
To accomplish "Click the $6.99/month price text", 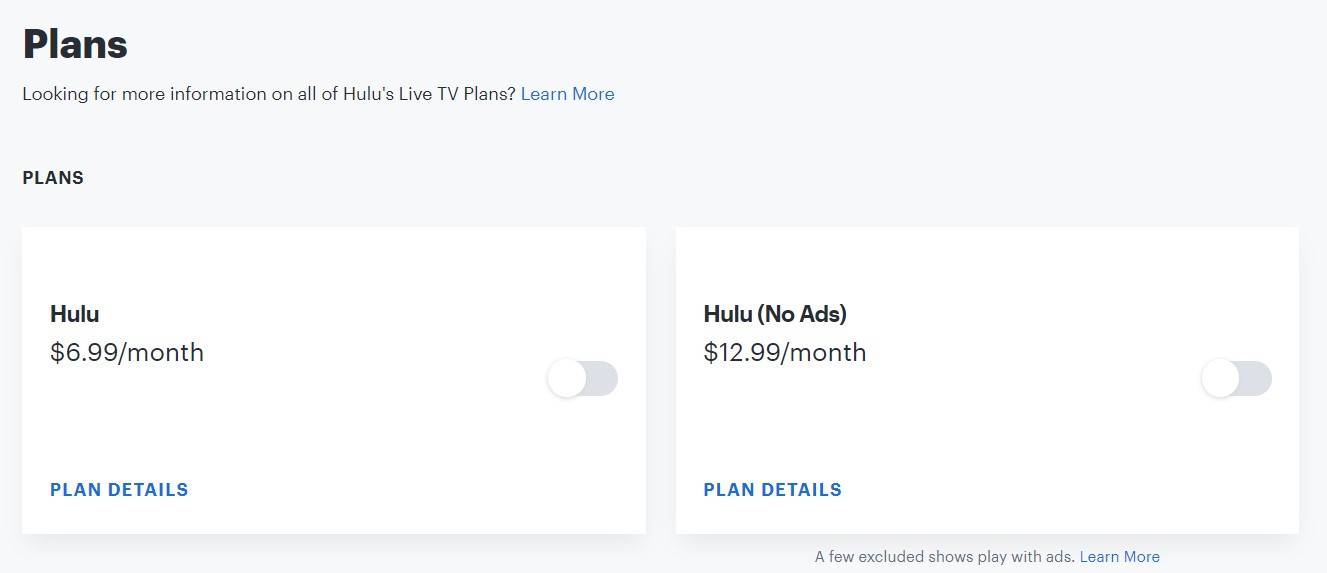I will [127, 352].
